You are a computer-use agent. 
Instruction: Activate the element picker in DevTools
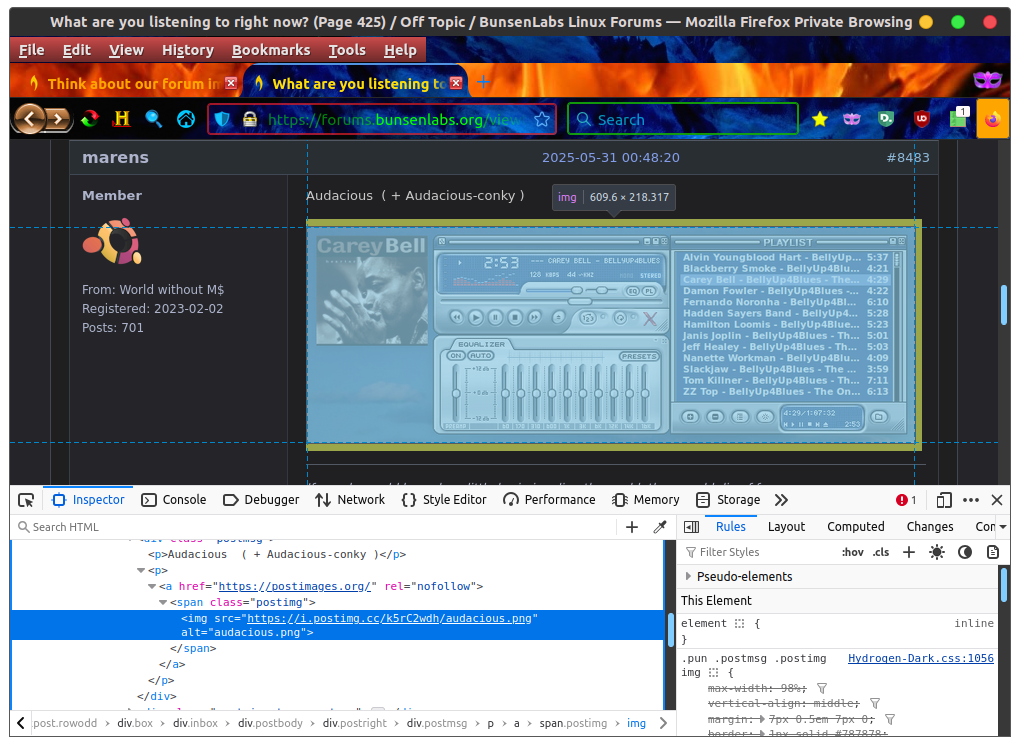click(x=26, y=500)
